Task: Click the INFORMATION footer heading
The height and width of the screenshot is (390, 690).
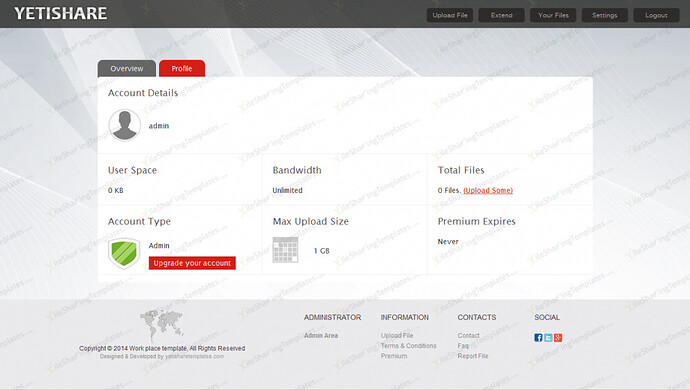Action: pyautogui.click(x=404, y=317)
